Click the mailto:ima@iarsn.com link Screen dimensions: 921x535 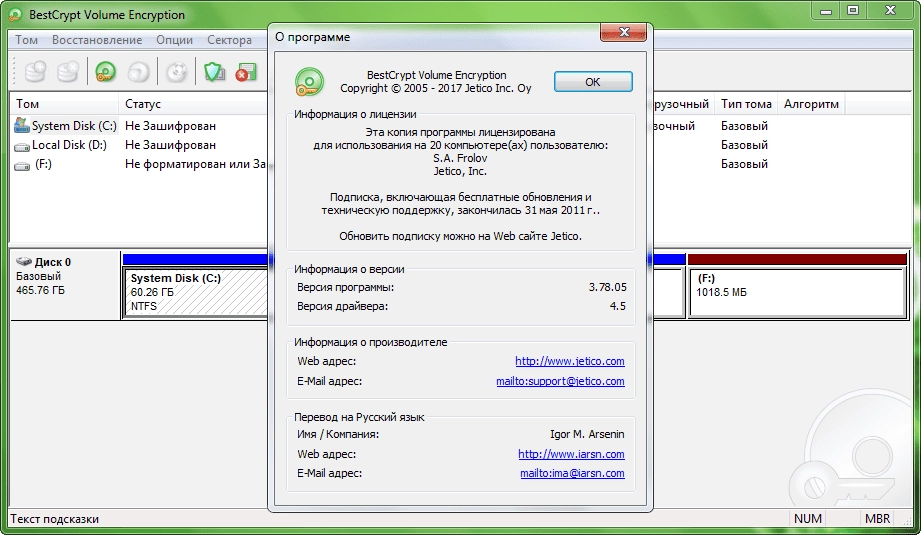click(572, 473)
